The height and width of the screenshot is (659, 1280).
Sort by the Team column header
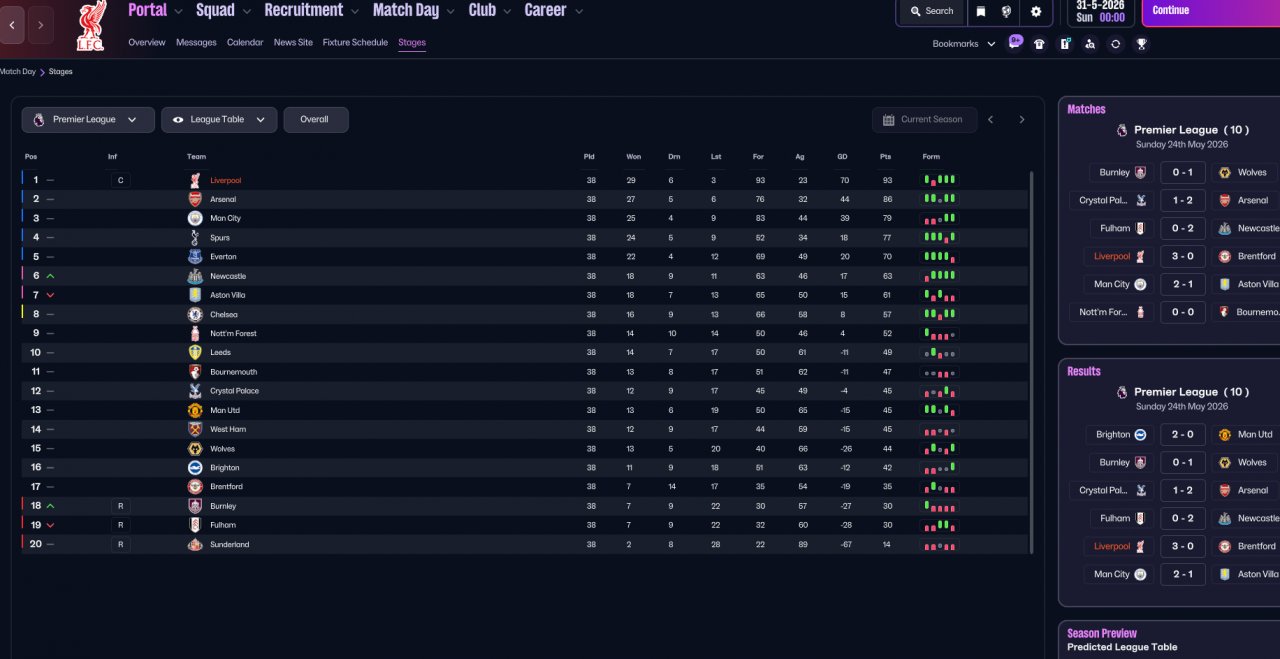pyautogui.click(x=196, y=157)
